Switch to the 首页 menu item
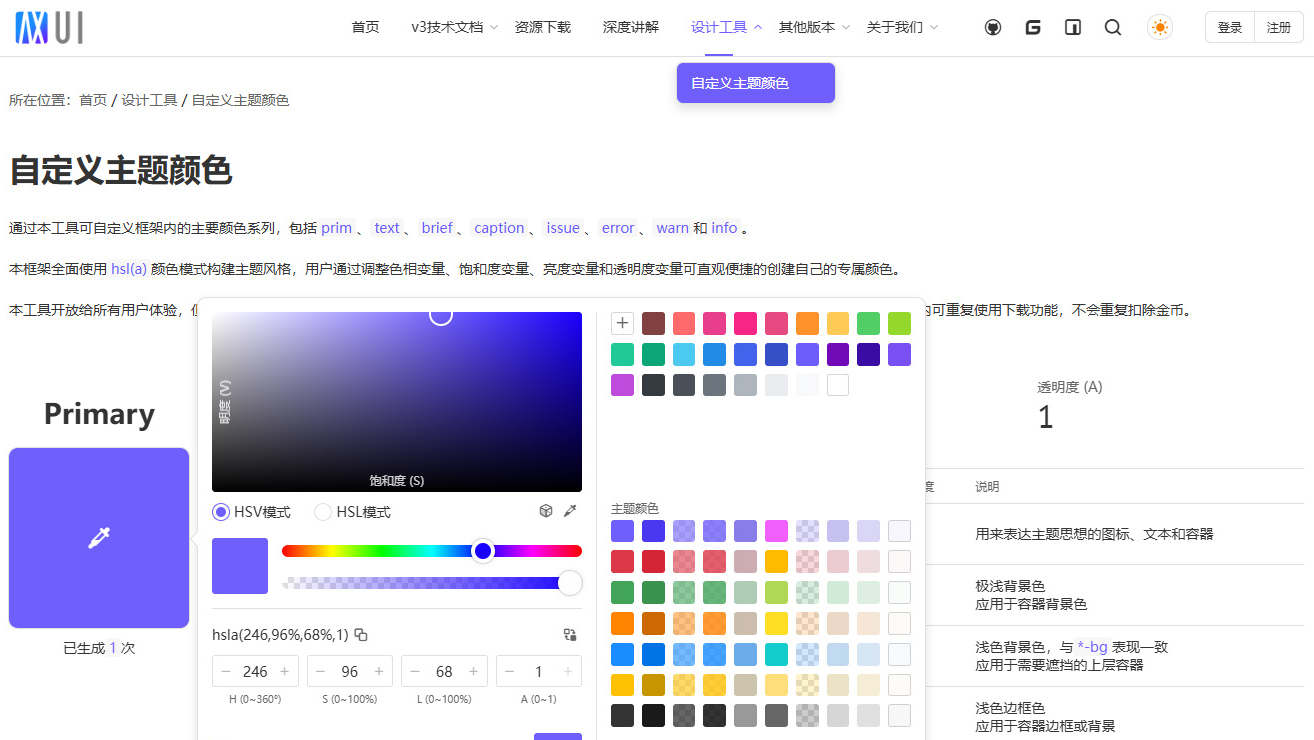Viewport: 1314px width, 740px height. [365, 27]
